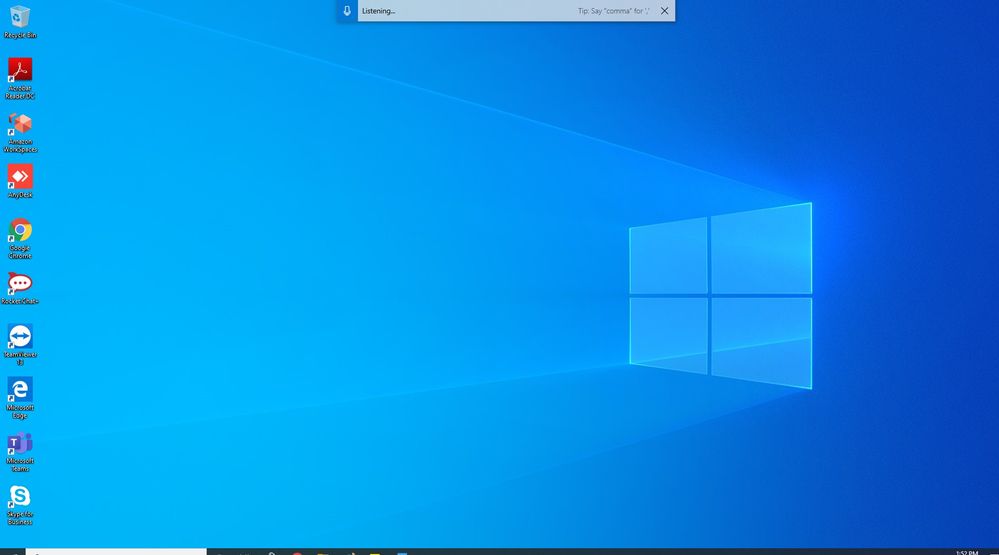Select the Rocket.Chat desktop shortcut
999x555 pixels.
[x=20, y=288]
